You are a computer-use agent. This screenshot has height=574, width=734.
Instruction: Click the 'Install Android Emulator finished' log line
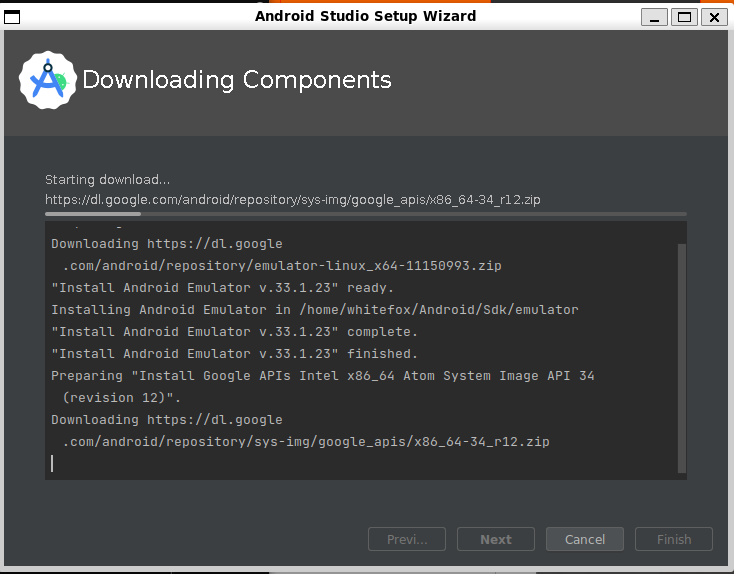234,354
